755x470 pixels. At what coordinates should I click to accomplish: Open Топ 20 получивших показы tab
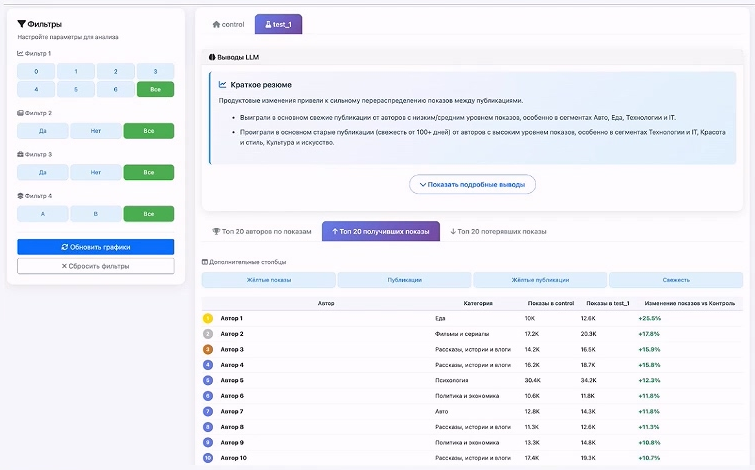pos(381,231)
